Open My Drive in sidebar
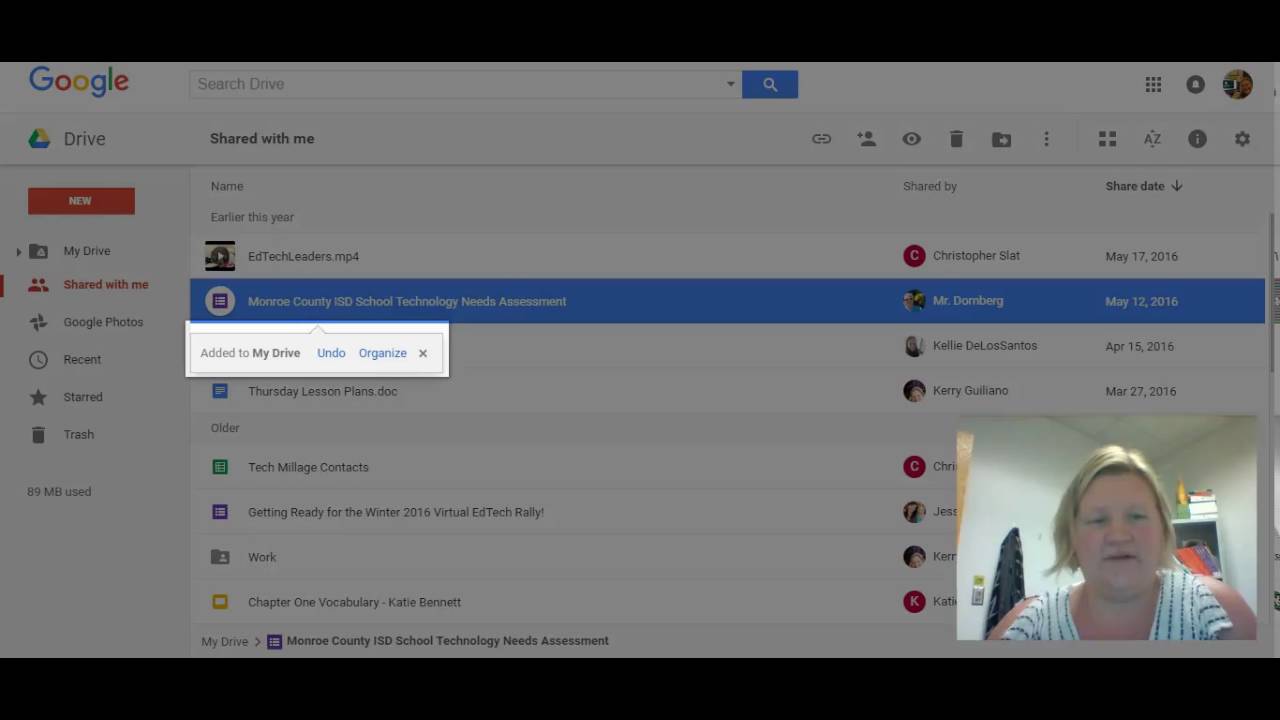 [x=87, y=251]
